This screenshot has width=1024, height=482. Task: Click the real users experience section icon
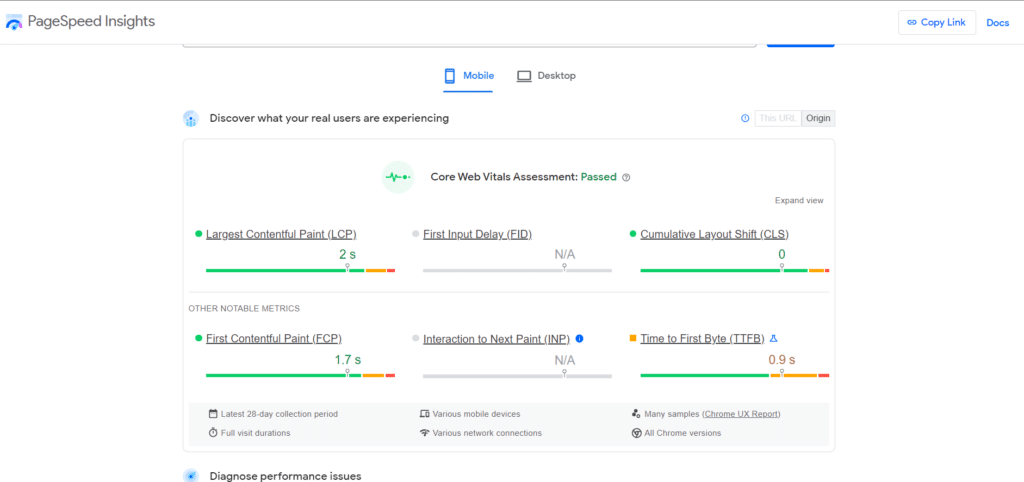coord(191,118)
